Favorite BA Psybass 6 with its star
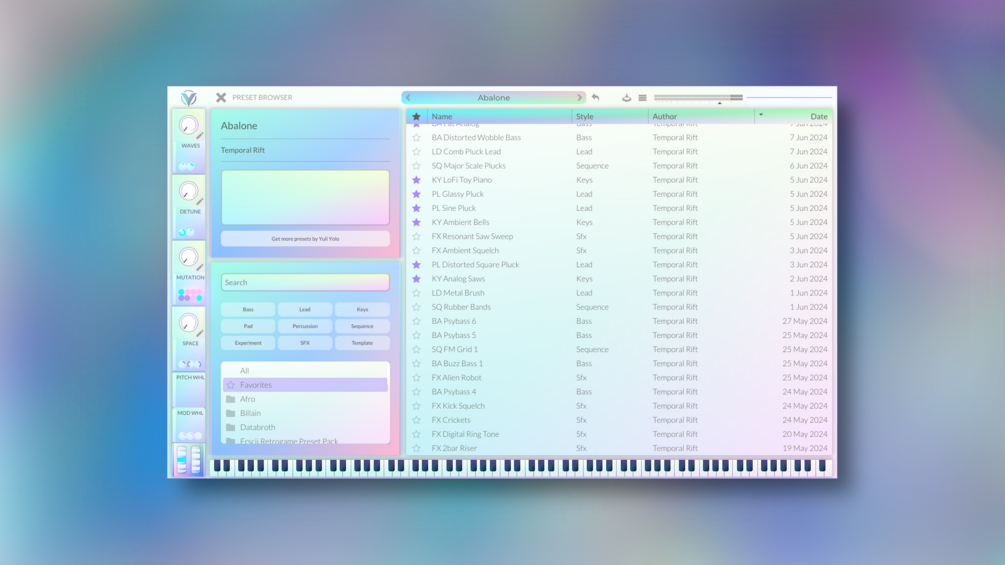Screen dimensions: 1005x565 click(x=417, y=321)
